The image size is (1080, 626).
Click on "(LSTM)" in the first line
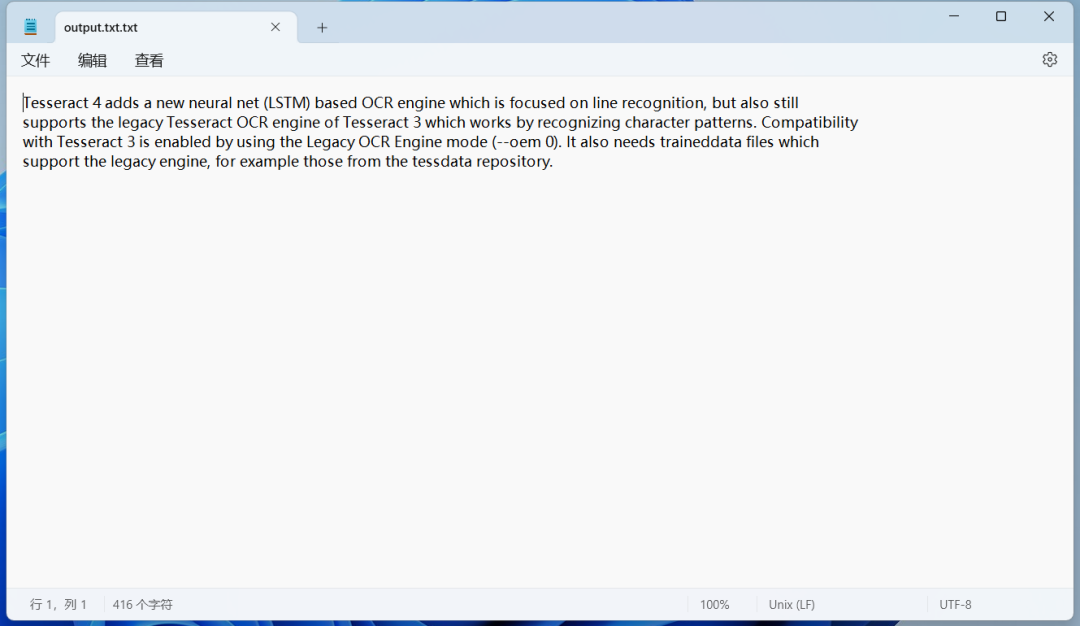pos(287,103)
